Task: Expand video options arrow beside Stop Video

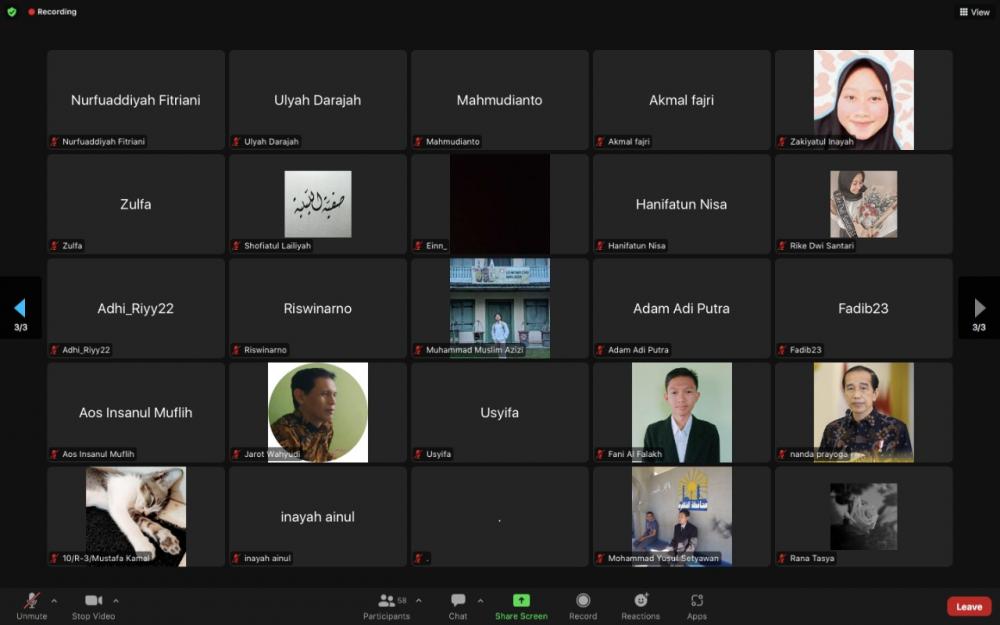Action: tap(116, 601)
